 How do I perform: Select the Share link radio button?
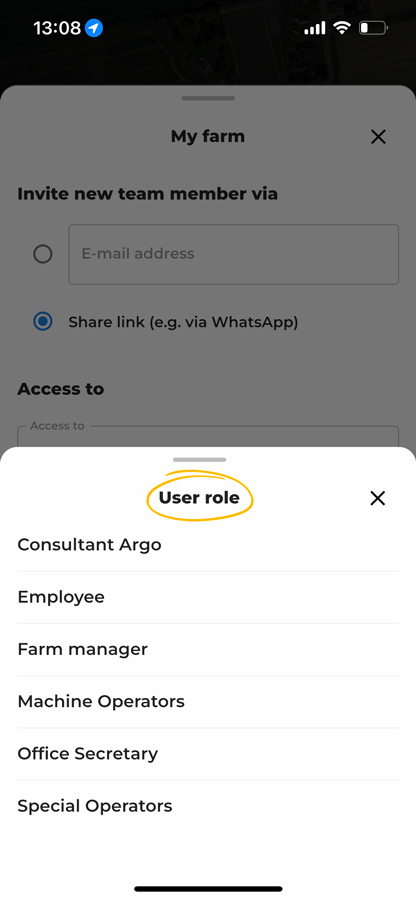tap(42, 322)
